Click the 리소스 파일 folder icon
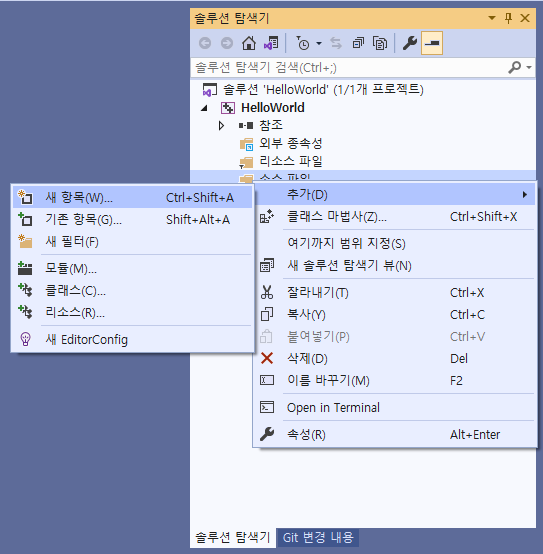 pos(246,163)
